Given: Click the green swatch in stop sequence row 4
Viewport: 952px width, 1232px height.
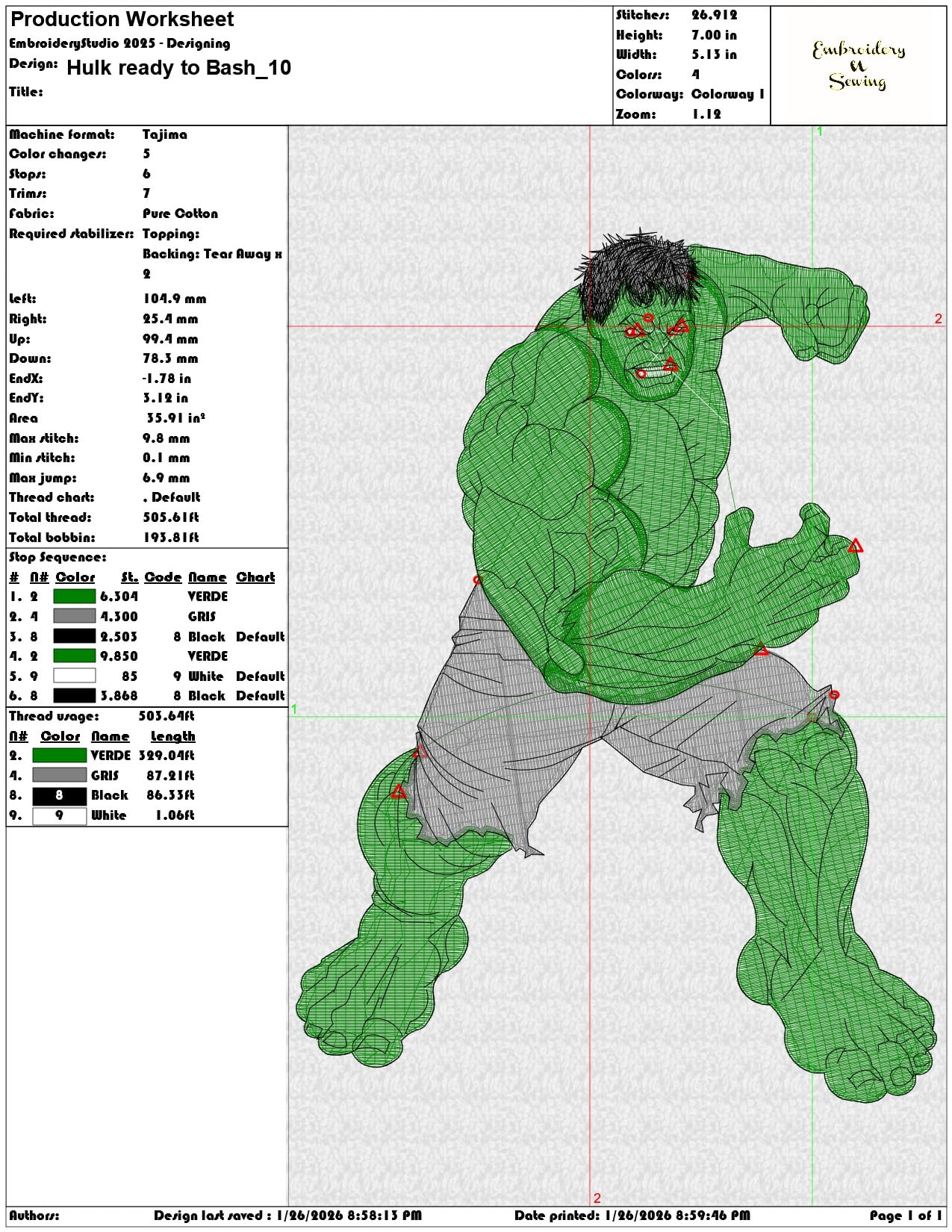Looking at the screenshot, I should point(75,656).
